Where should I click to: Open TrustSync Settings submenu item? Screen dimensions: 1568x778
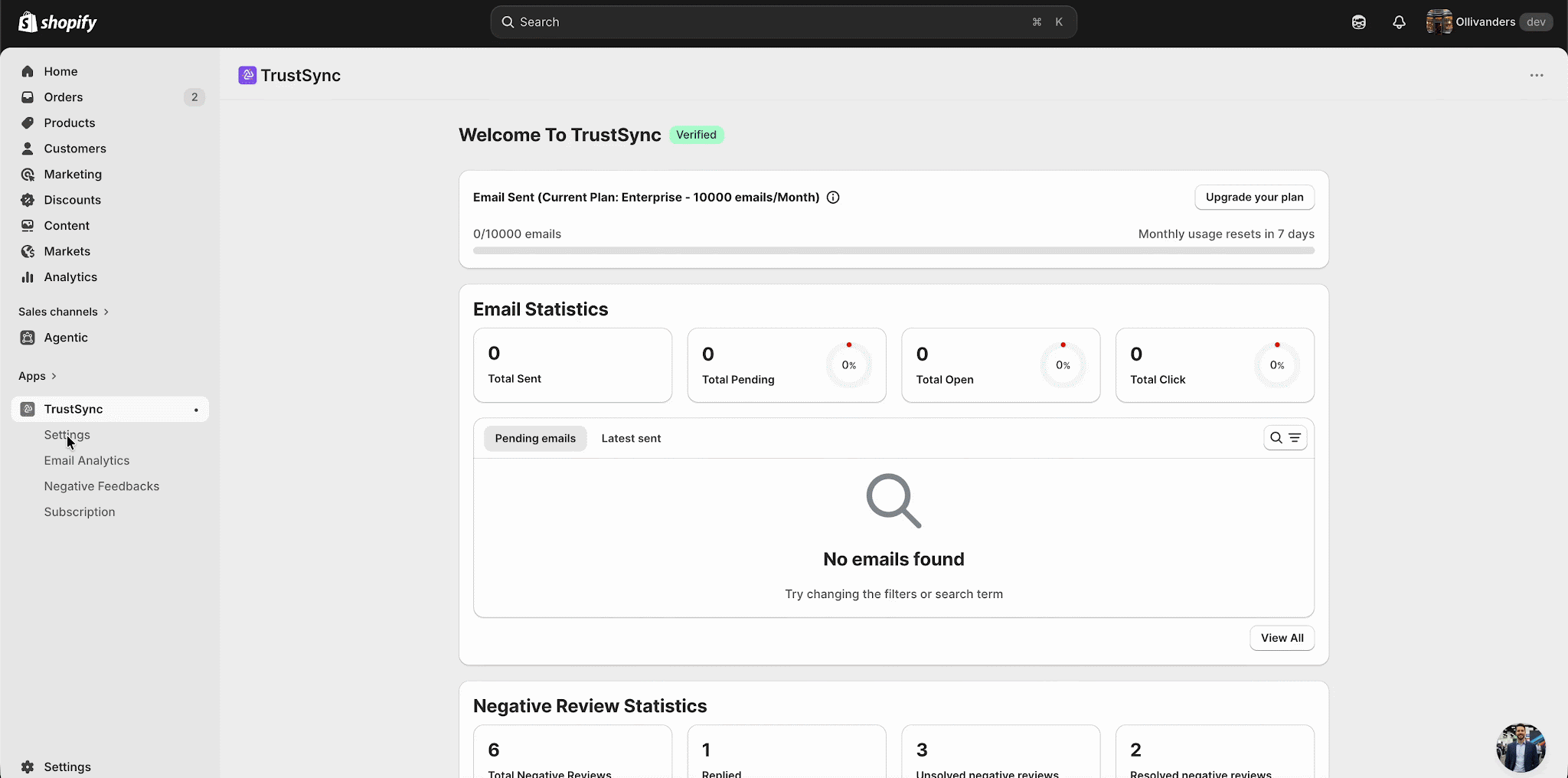[x=67, y=435]
